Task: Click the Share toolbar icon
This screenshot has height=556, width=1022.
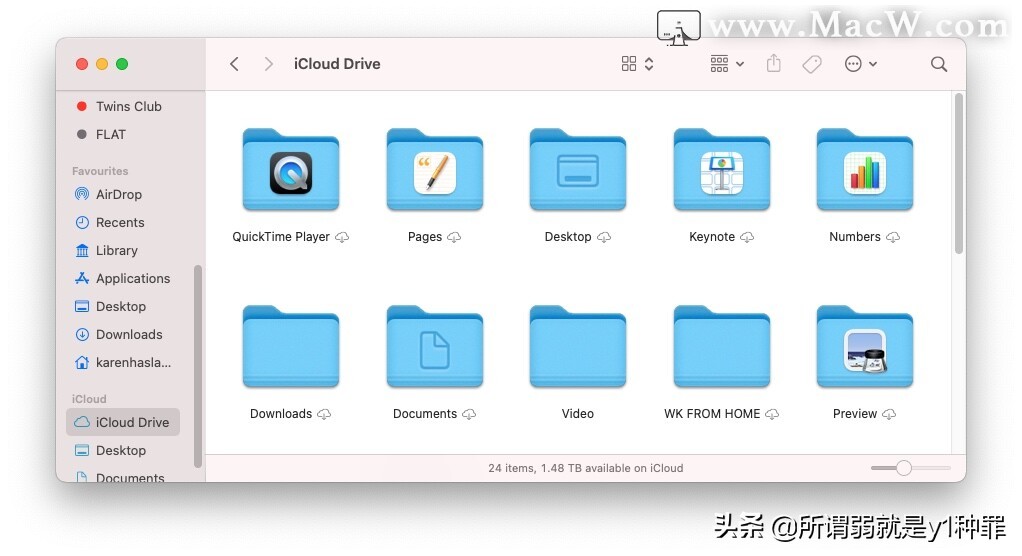Action: coord(774,63)
